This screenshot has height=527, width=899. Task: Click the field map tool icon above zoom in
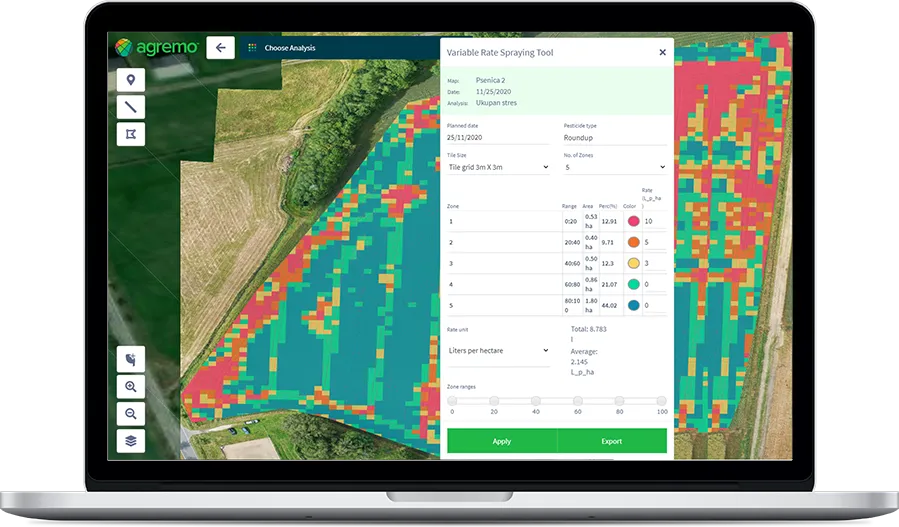(x=131, y=360)
